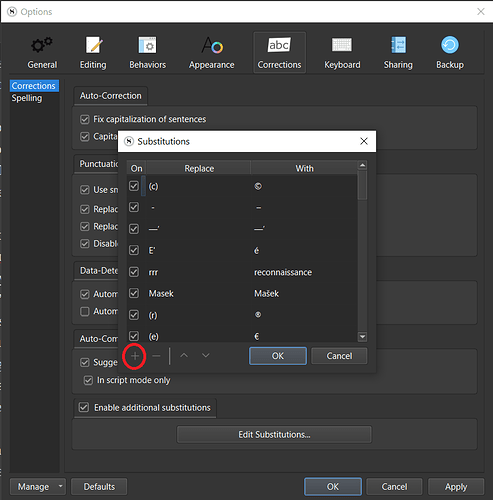
Task: Open the Keyboard options pane
Action: 342,53
